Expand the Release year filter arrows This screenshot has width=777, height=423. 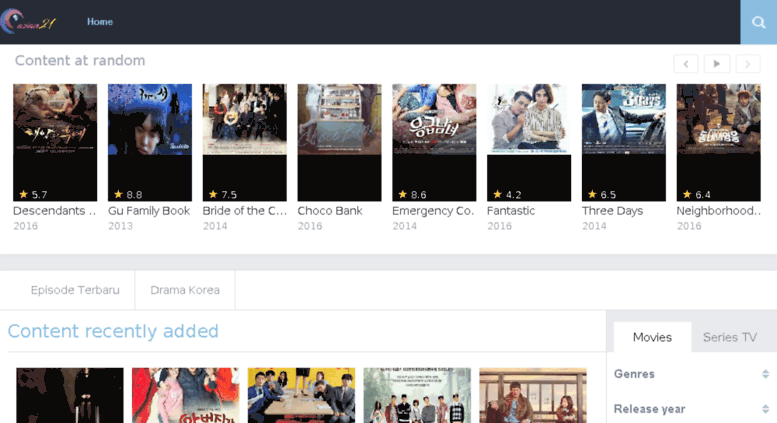click(x=765, y=409)
